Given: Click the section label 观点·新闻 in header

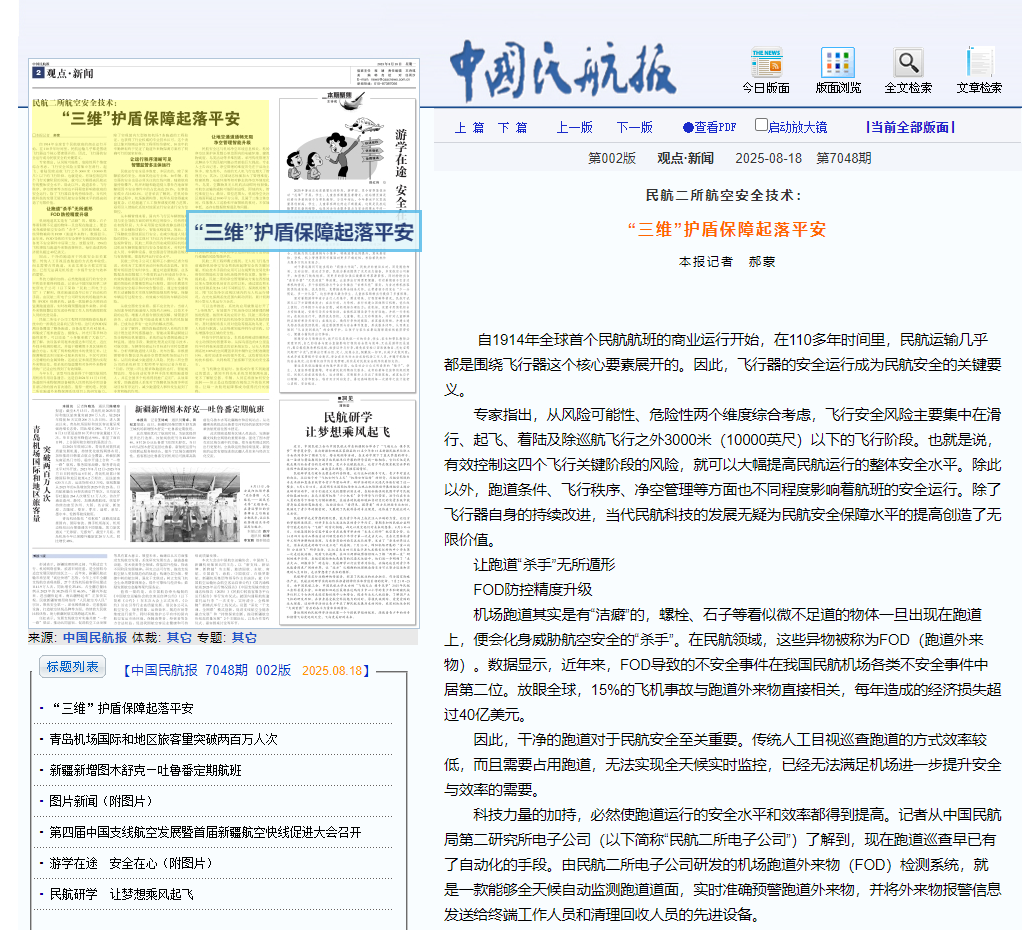Looking at the screenshot, I should point(685,158).
